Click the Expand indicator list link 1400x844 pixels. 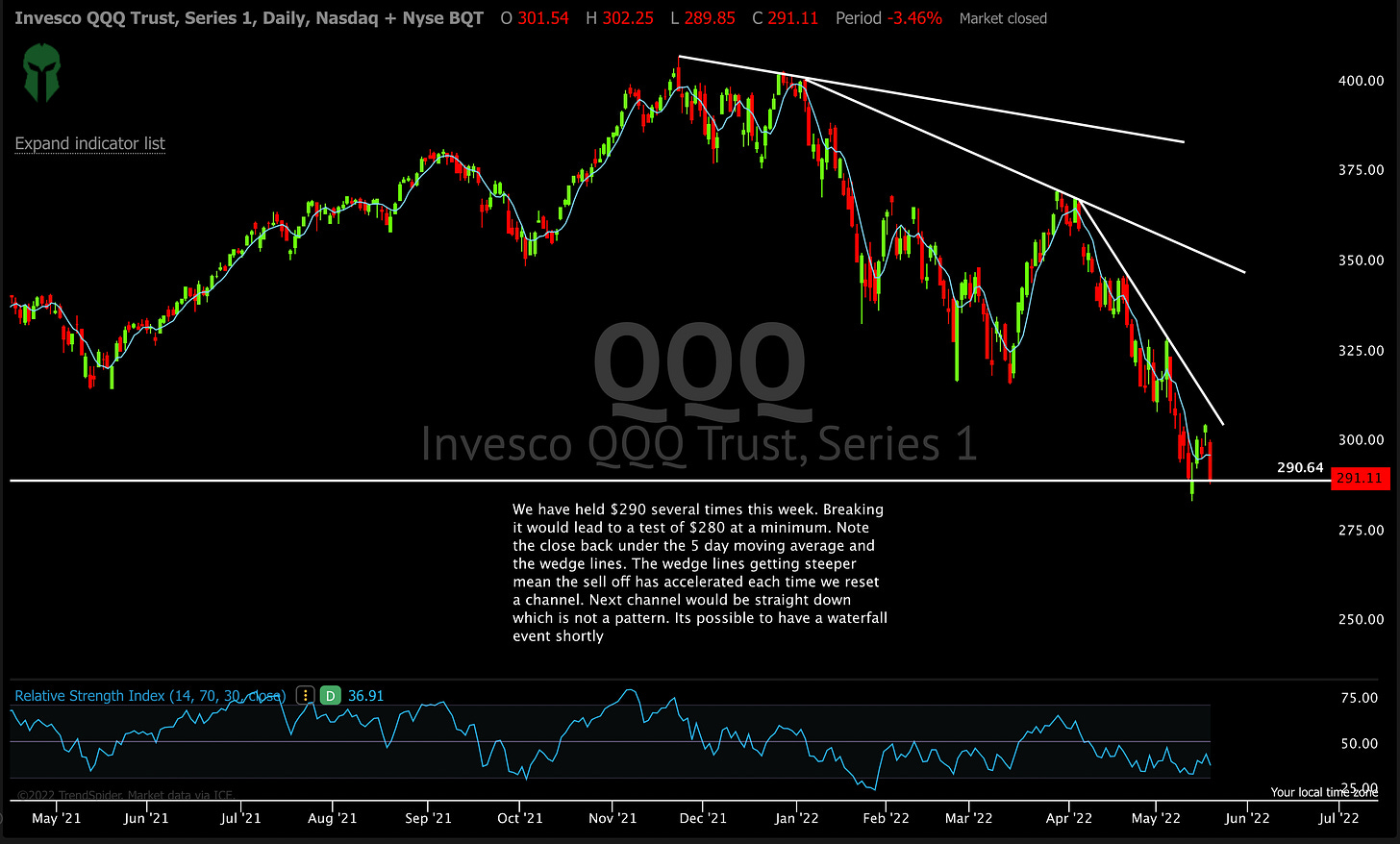point(90,143)
